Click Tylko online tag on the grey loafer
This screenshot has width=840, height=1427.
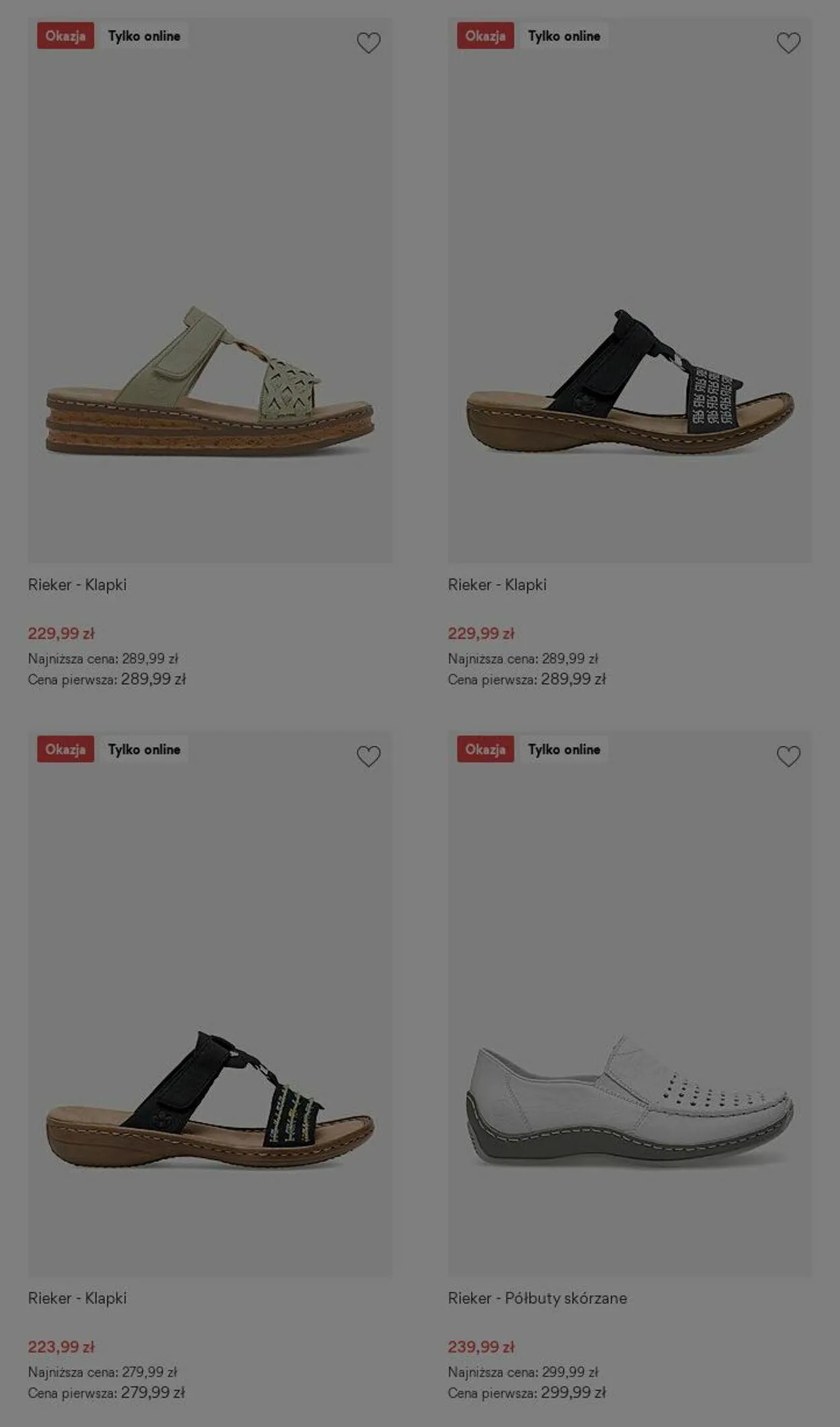click(x=564, y=749)
